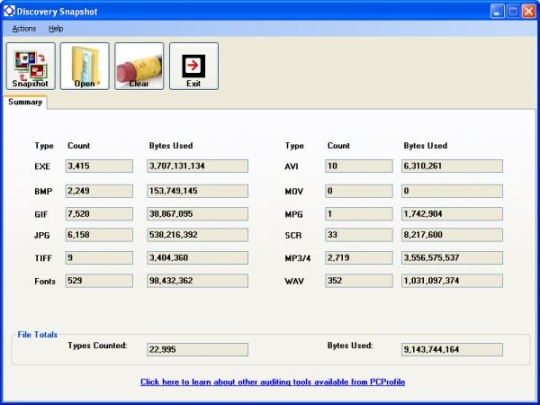Click the Fonts type label
Viewport: 540px width, 405px height.
[x=45, y=281]
